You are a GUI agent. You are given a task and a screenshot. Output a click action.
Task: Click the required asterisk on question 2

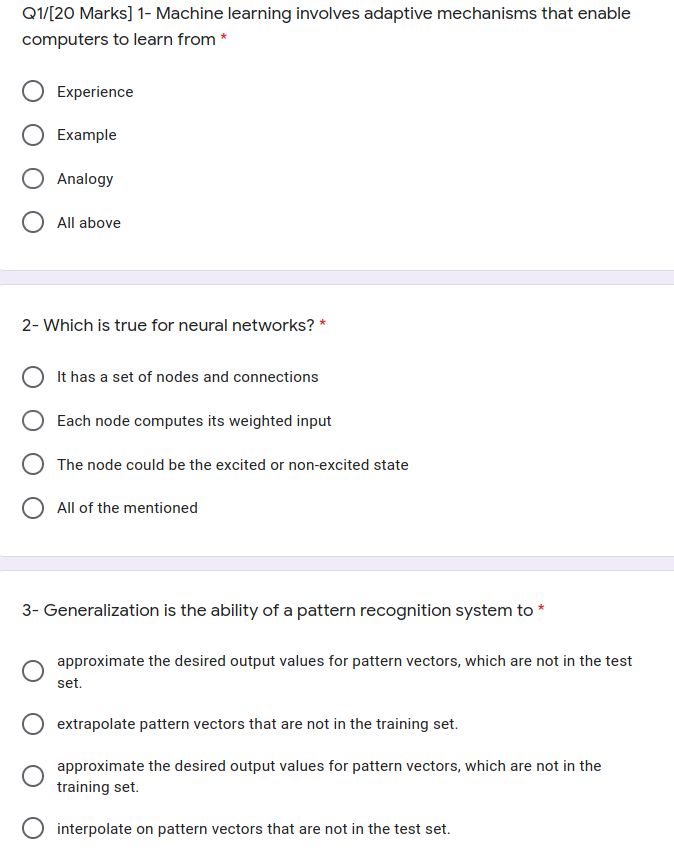322,324
